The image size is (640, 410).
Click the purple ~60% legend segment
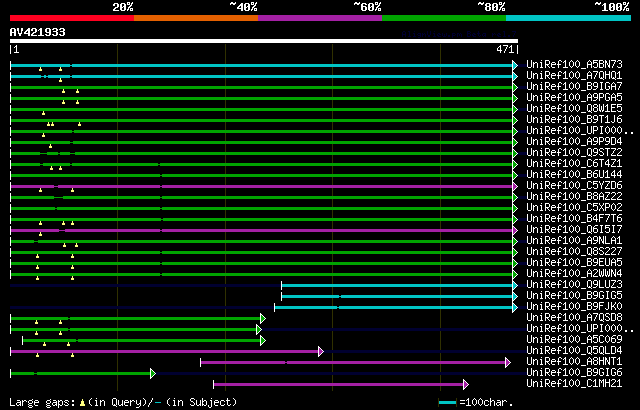point(320,18)
